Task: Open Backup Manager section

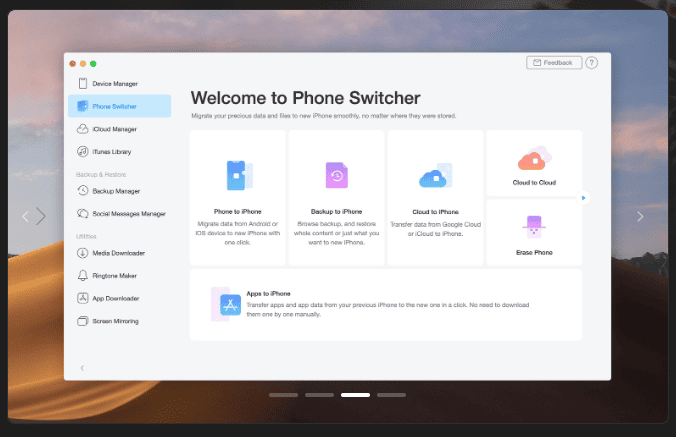Action: click(x=119, y=191)
